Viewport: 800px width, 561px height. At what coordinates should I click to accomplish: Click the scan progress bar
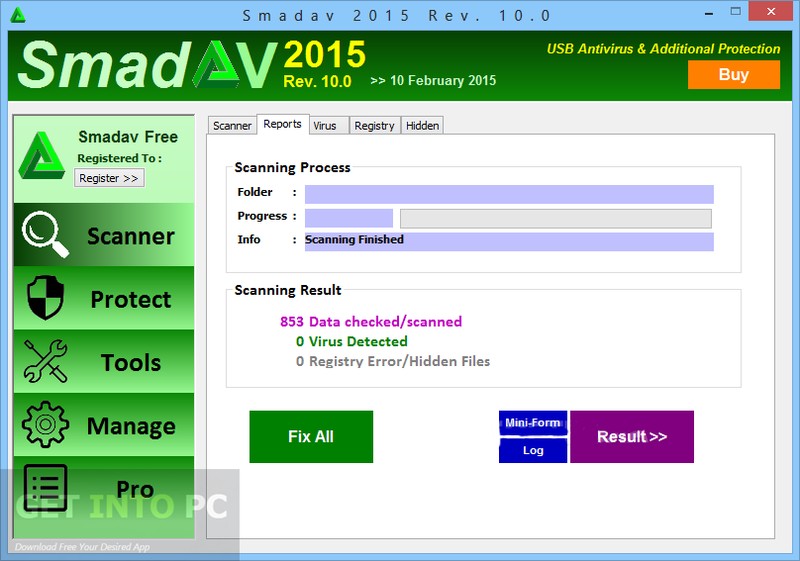[555, 218]
